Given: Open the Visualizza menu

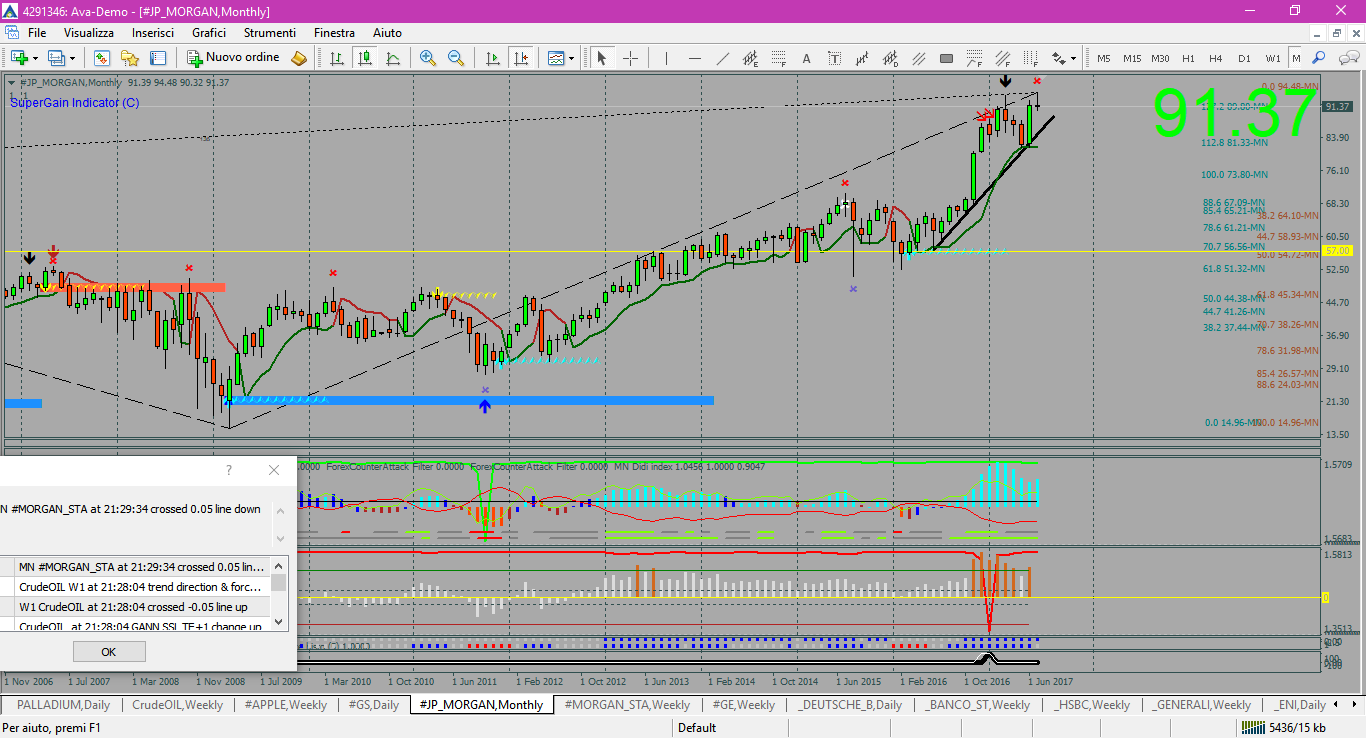Looking at the screenshot, I should coord(89,33).
